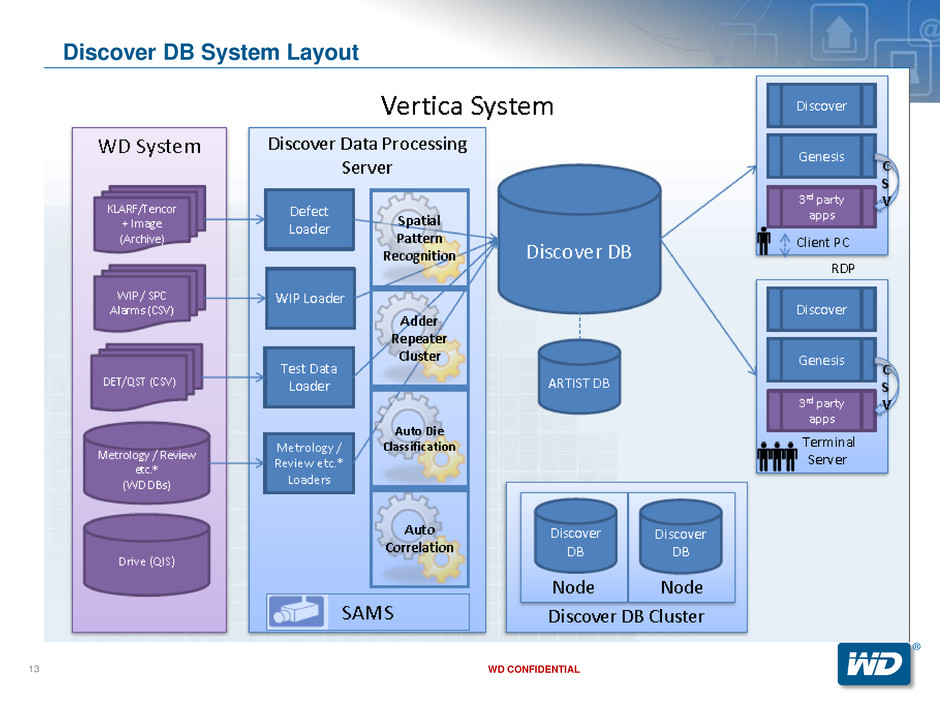Click the Discover DB System Layout title
Viewport: 940px width, 705px height.
(x=210, y=52)
